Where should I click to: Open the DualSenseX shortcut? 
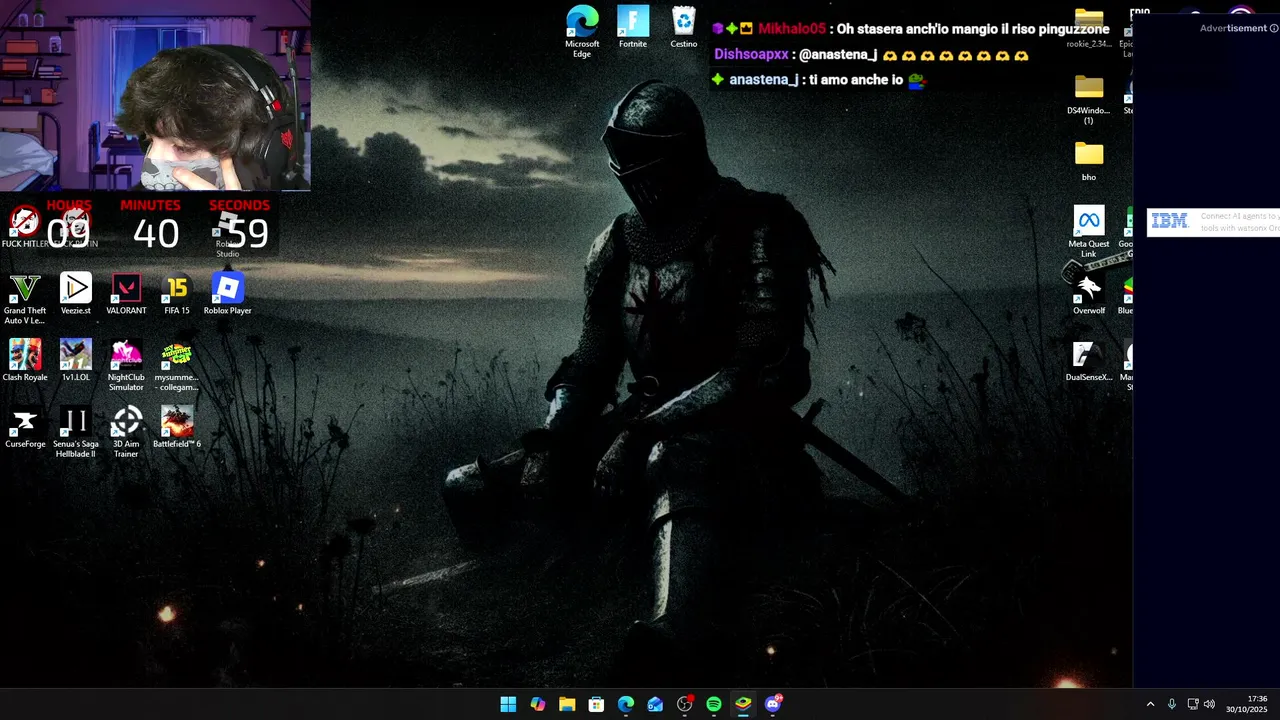pos(1089,361)
